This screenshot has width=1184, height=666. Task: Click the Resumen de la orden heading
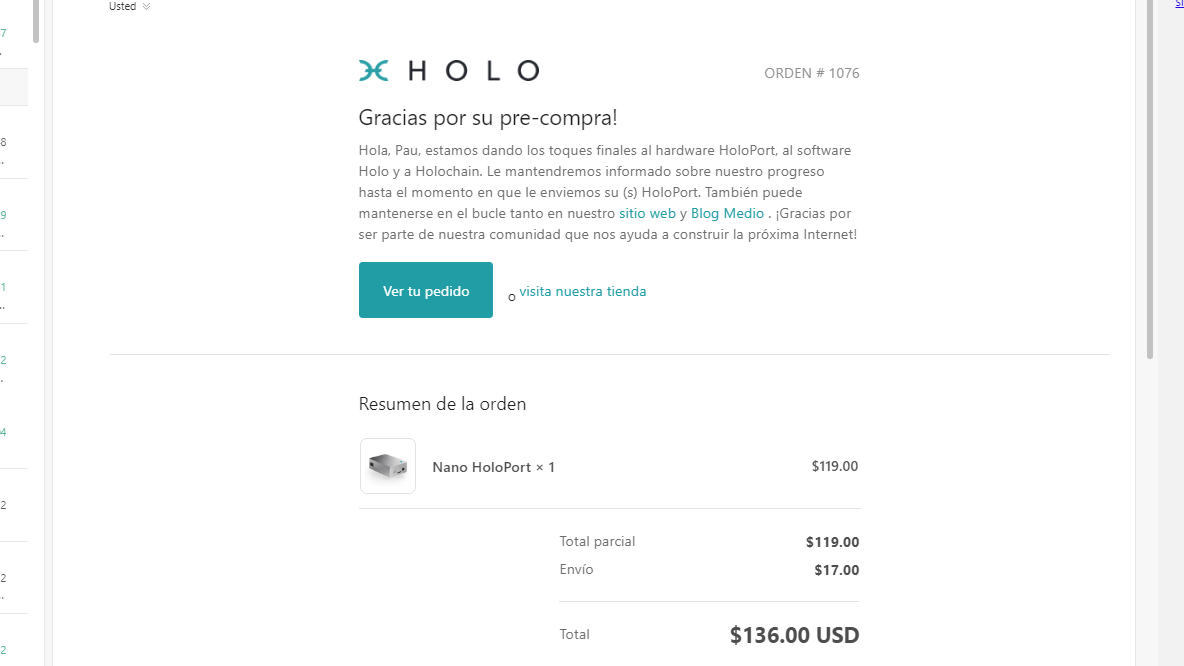pyautogui.click(x=442, y=404)
